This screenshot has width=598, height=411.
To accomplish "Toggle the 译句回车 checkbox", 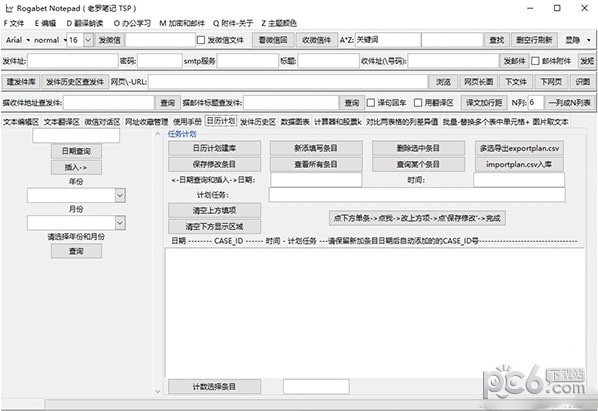I will click(x=371, y=103).
